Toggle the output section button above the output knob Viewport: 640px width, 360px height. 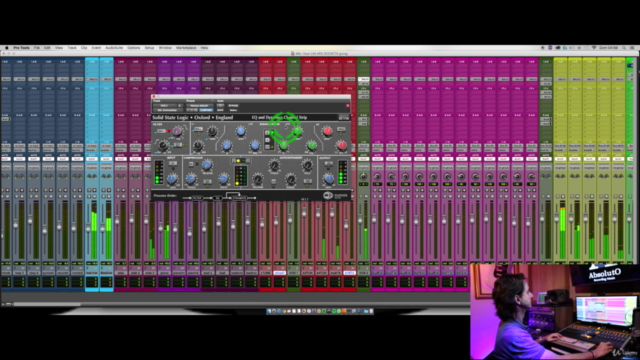click(x=328, y=164)
